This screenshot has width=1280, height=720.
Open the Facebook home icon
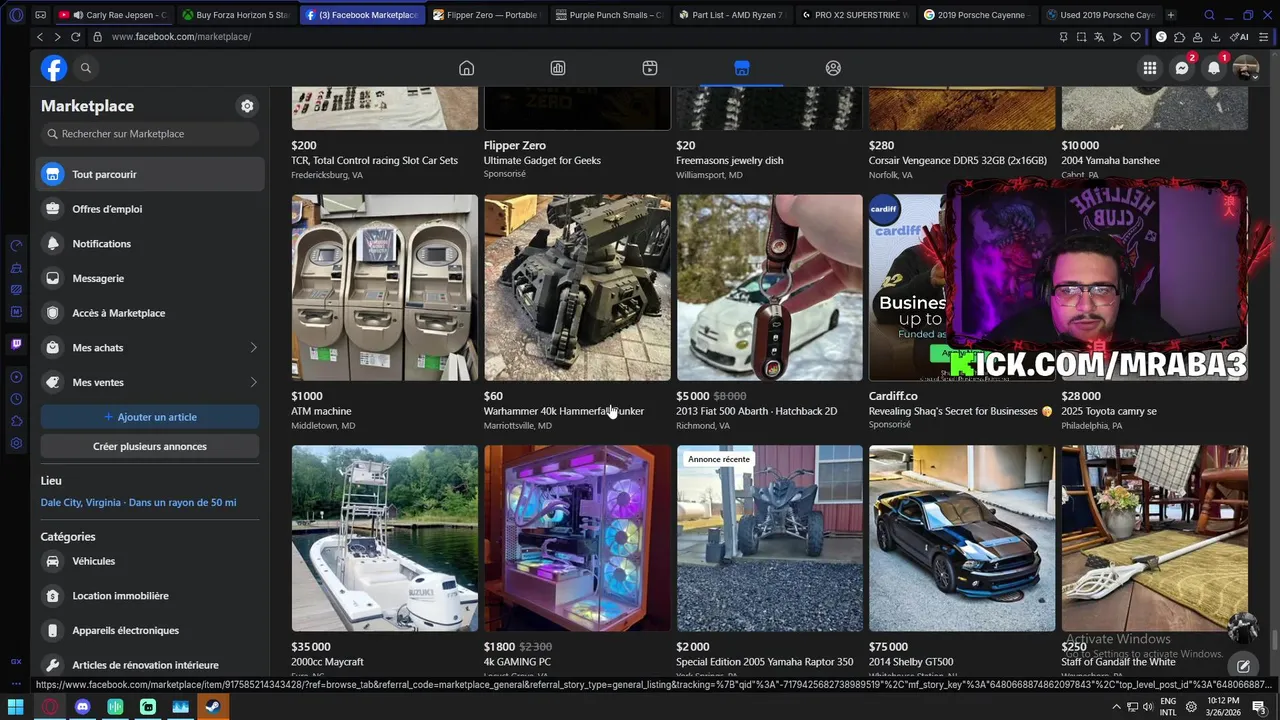[x=466, y=68]
